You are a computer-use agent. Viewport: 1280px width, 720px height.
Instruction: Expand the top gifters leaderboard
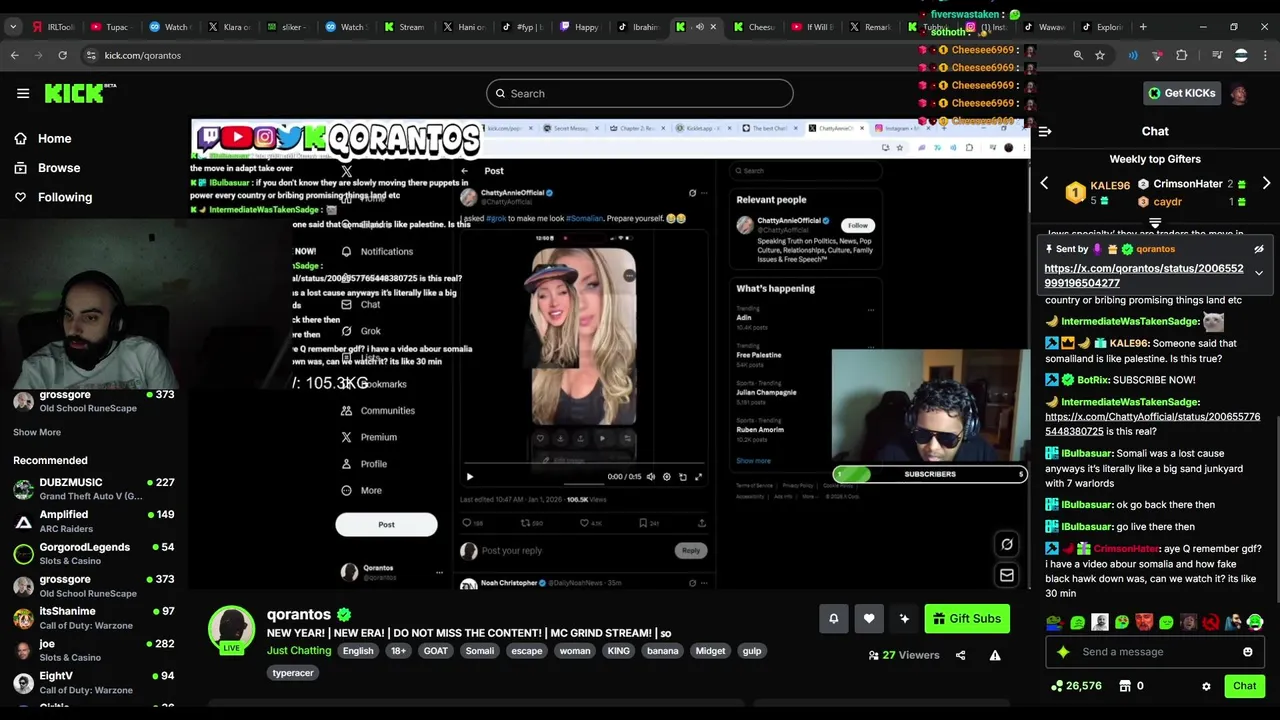1155,223
